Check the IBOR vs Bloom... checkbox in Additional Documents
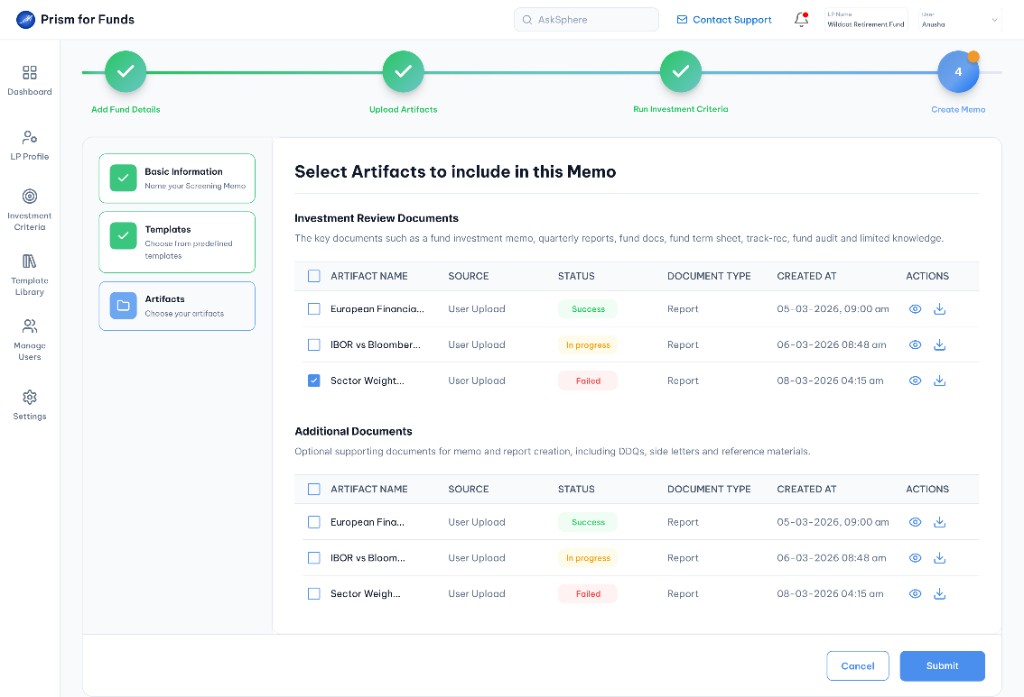 [x=314, y=558]
